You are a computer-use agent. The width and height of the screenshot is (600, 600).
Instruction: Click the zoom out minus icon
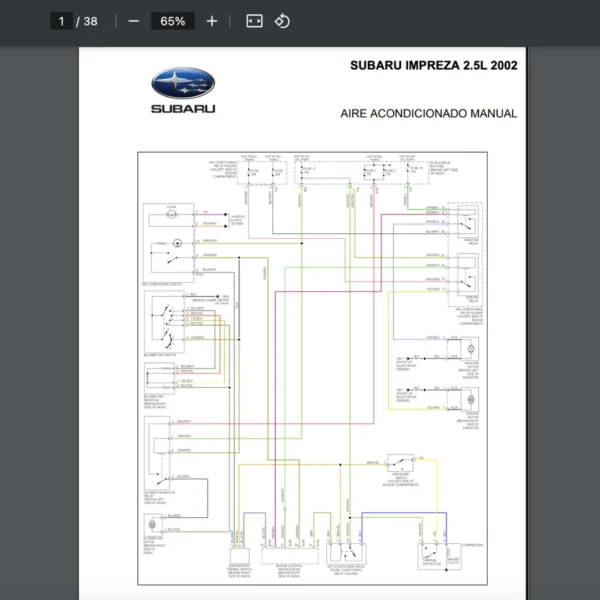pos(134,21)
